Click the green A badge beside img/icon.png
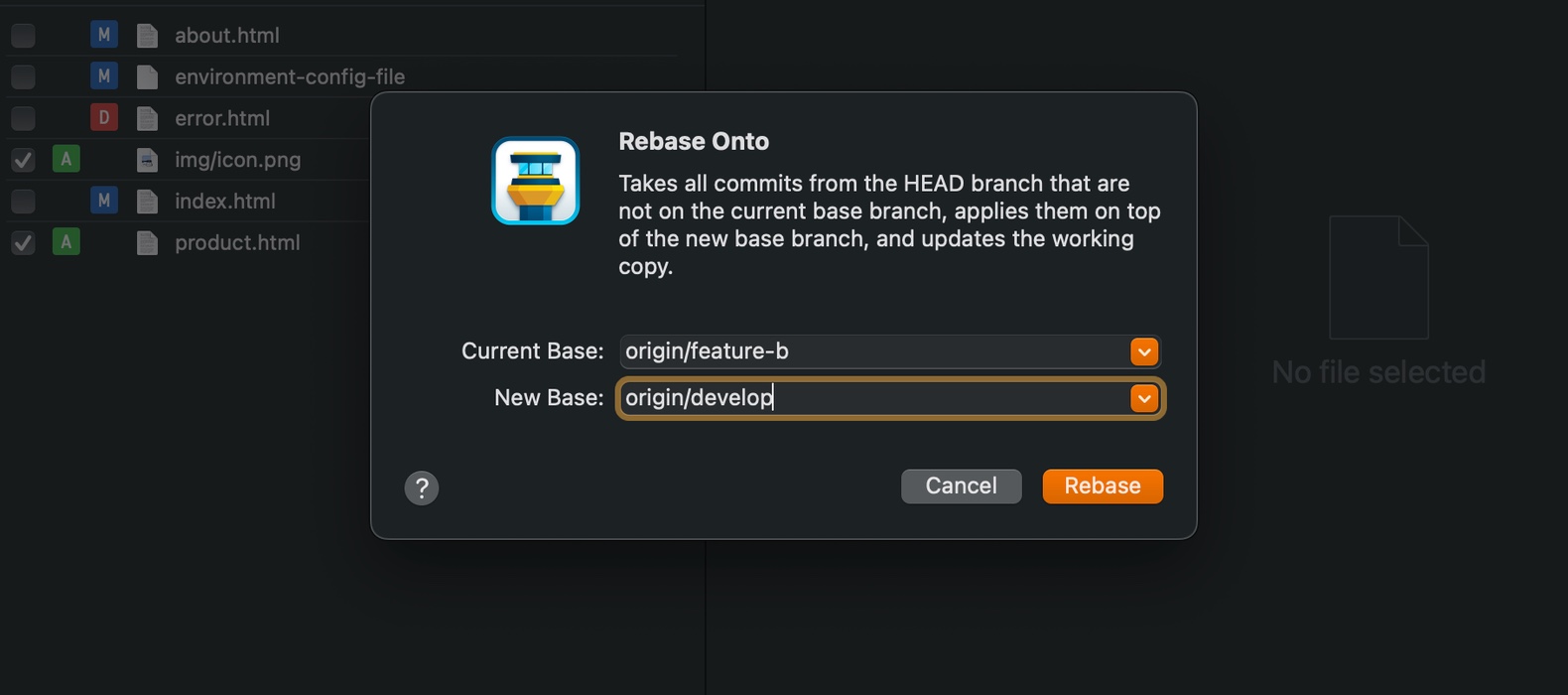This screenshot has width=1568, height=695. click(x=65, y=159)
